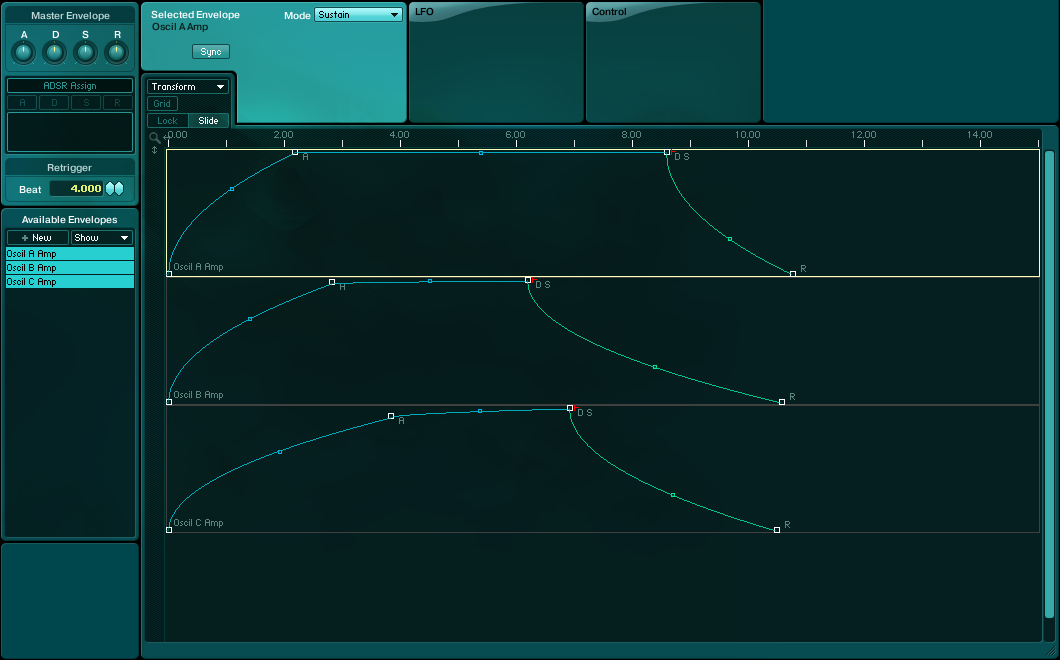Viewport: 1060px width, 660px height.
Task: Select the A breakpoint of Oscil C Amp envelope
Action: (x=391, y=416)
